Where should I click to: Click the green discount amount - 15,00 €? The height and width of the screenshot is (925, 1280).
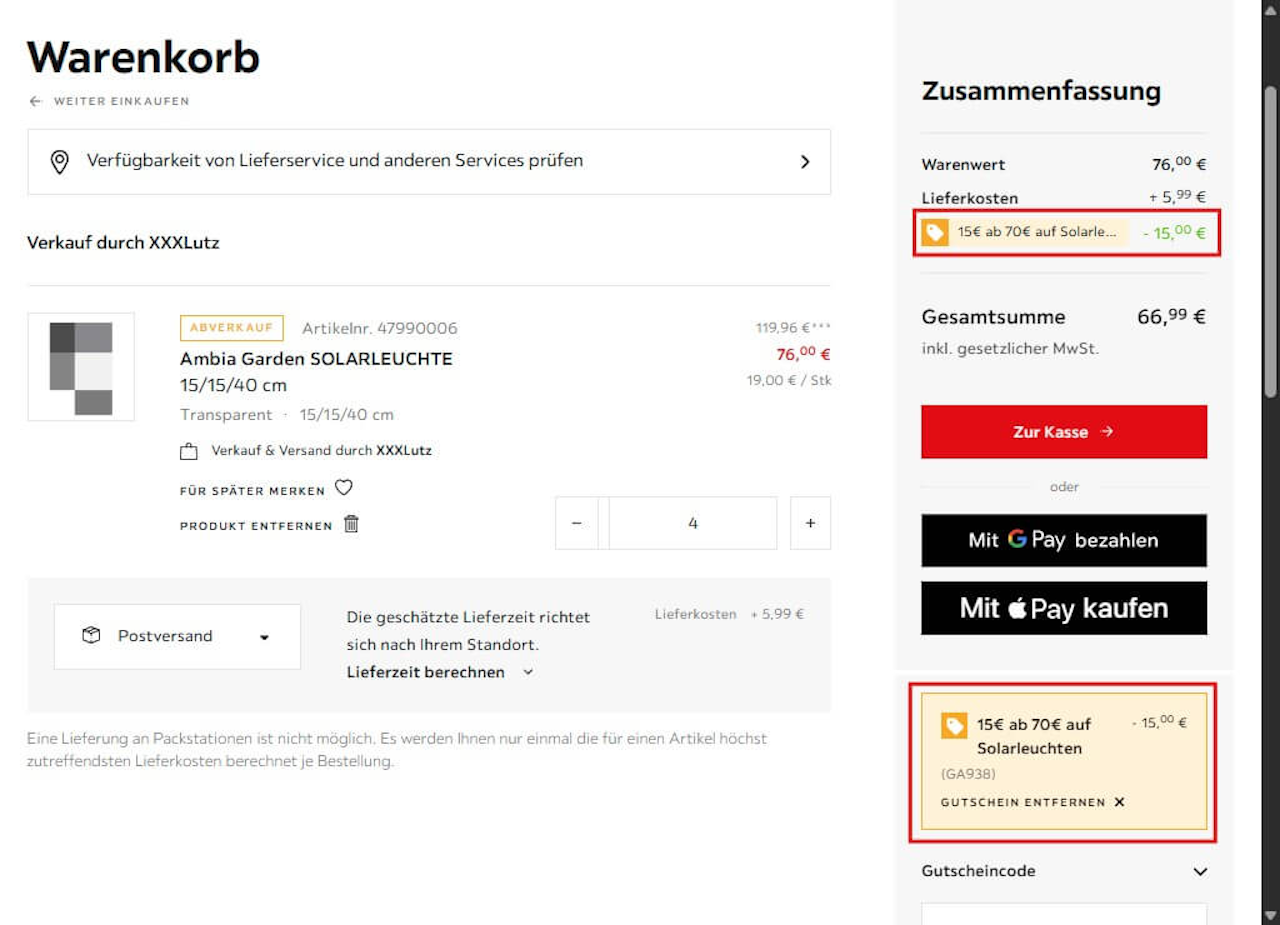(x=1174, y=233)
